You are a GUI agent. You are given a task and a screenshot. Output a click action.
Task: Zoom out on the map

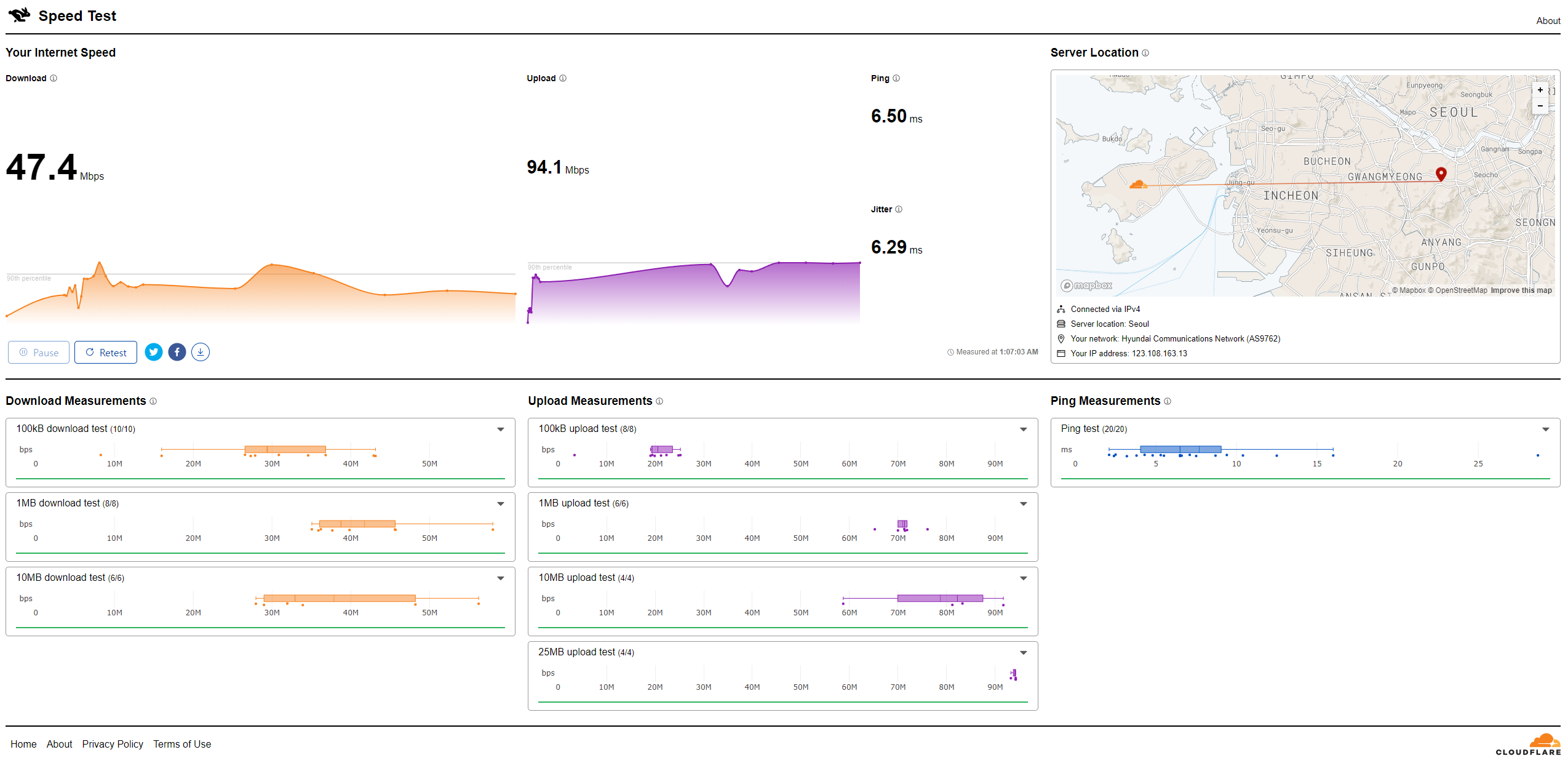[1540, 106]
